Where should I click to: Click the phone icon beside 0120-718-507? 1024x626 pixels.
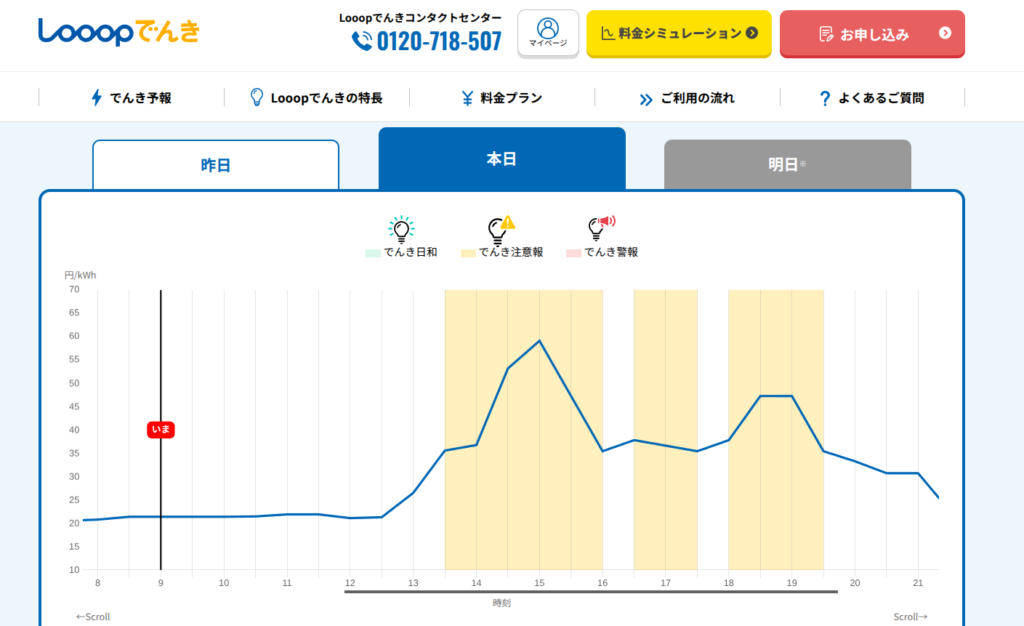(x=362, y=41)
